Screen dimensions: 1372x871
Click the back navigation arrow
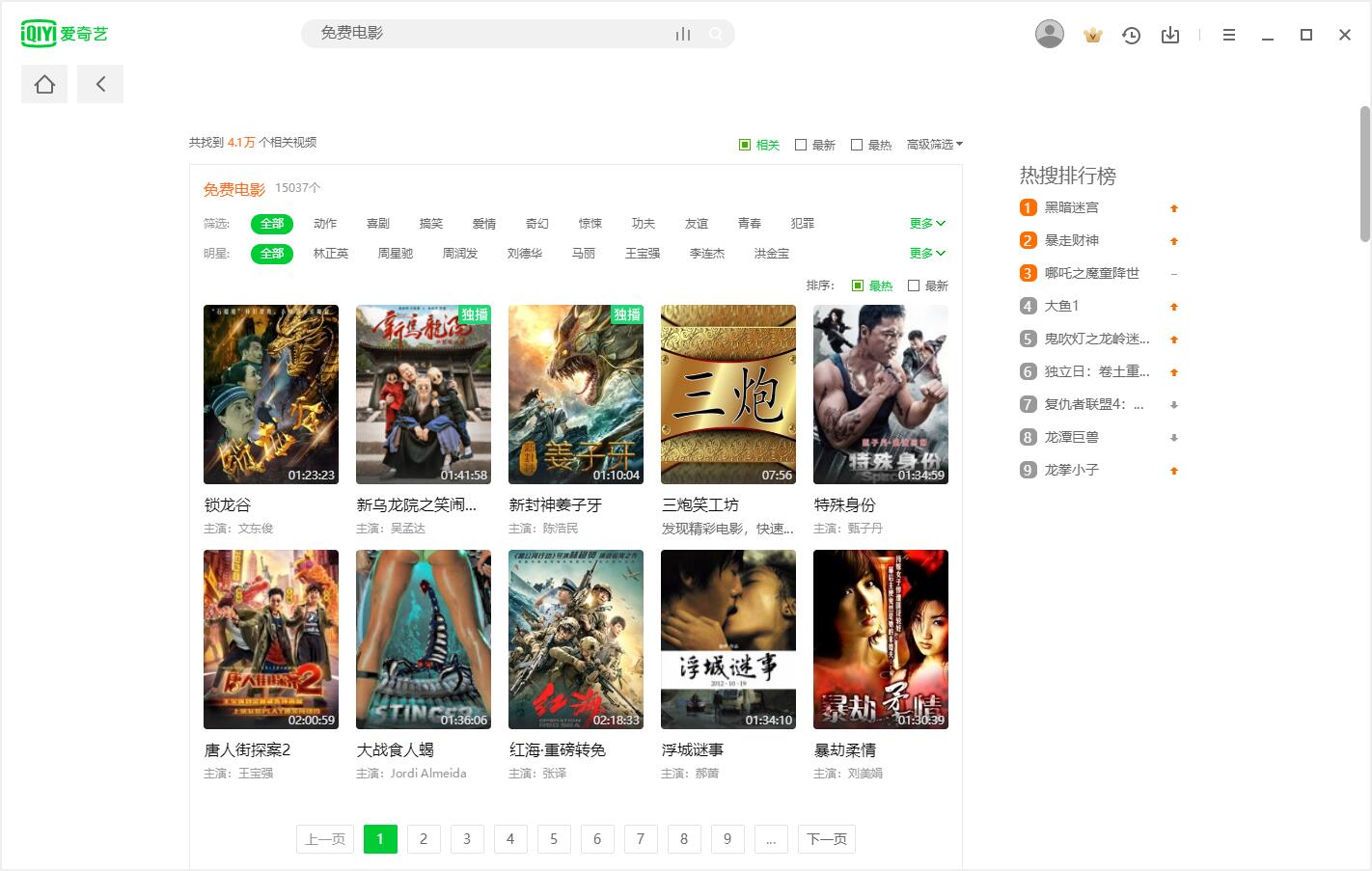point(100,84)
